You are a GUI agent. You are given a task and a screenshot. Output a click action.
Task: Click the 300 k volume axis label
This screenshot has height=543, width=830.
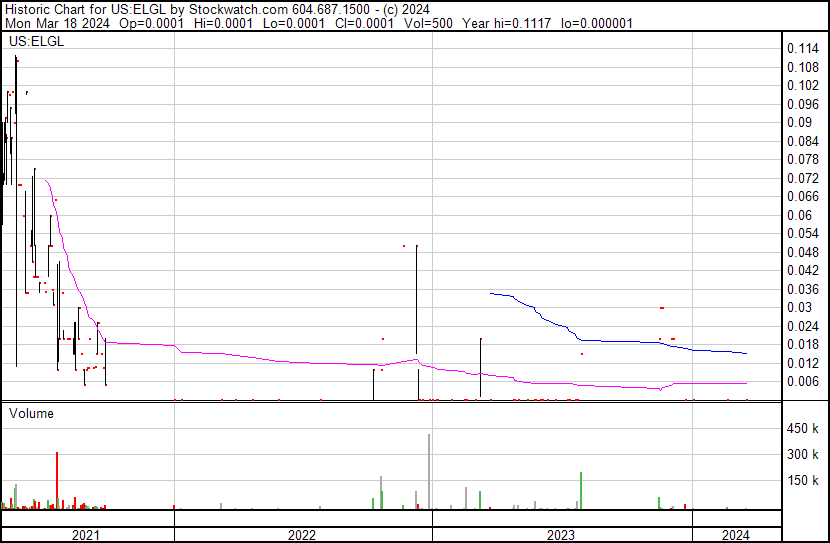803,455
